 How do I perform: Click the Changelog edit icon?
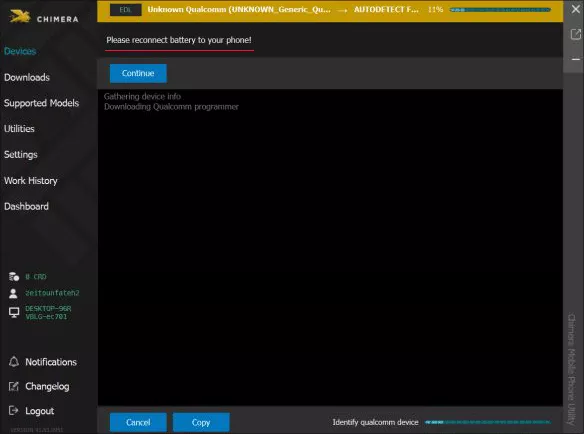pyautogui.click(x=13, y=386)
